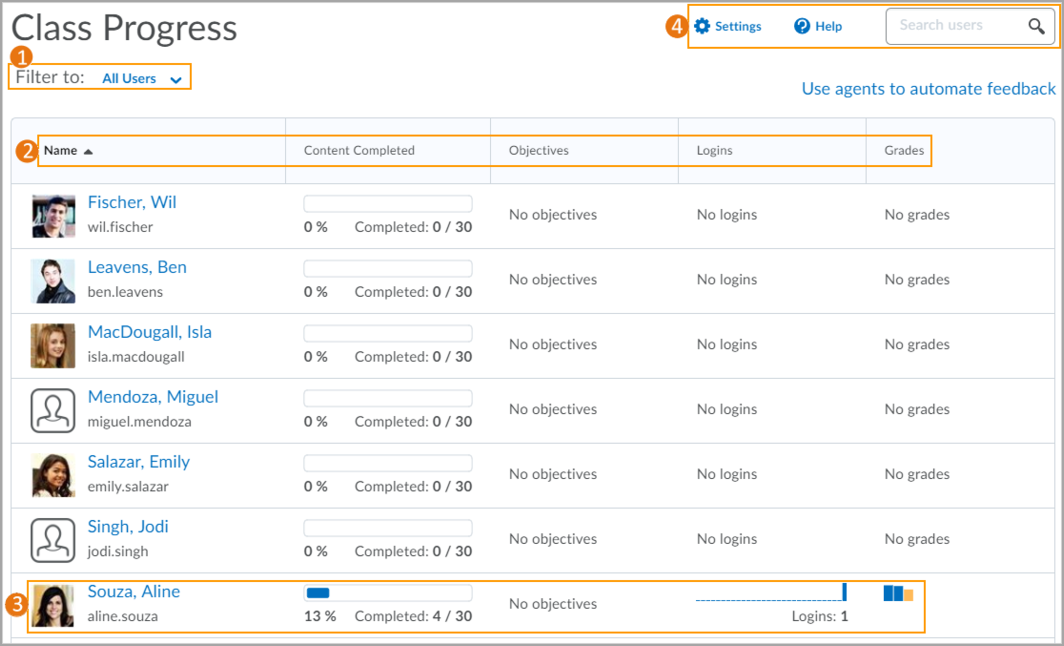Image resolution: width=1064 pixels, height=646 pixels.
Task: Click the Name sort ascending arrow
Action: click(x=88, y=151)
